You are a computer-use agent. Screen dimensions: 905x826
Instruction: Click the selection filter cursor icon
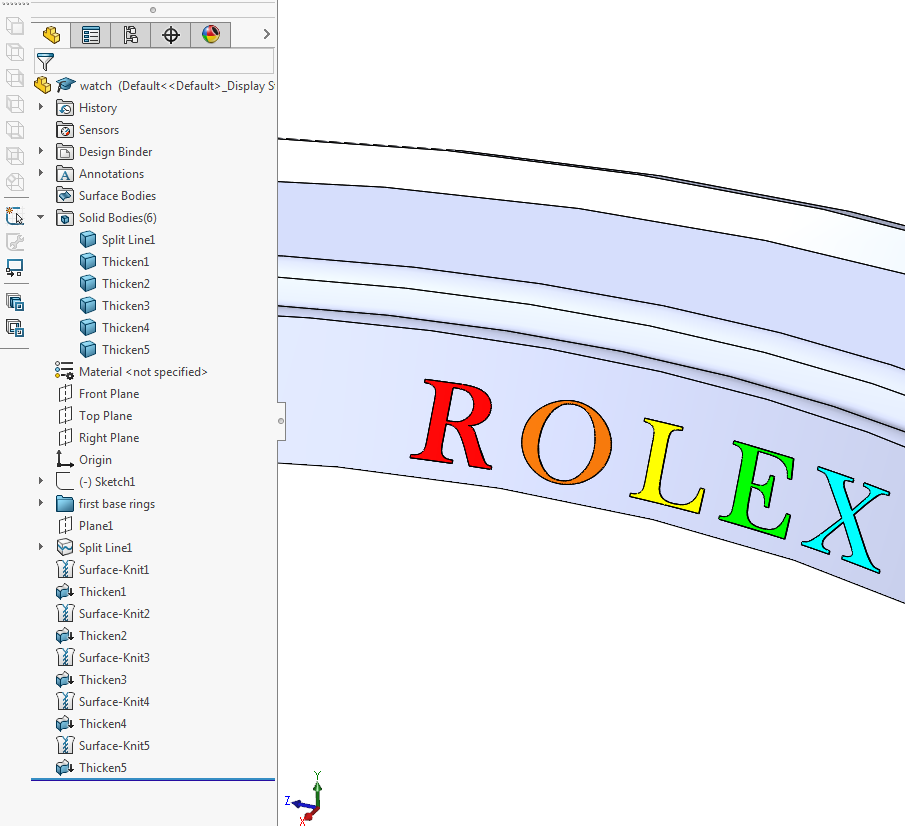coord(14,215)
